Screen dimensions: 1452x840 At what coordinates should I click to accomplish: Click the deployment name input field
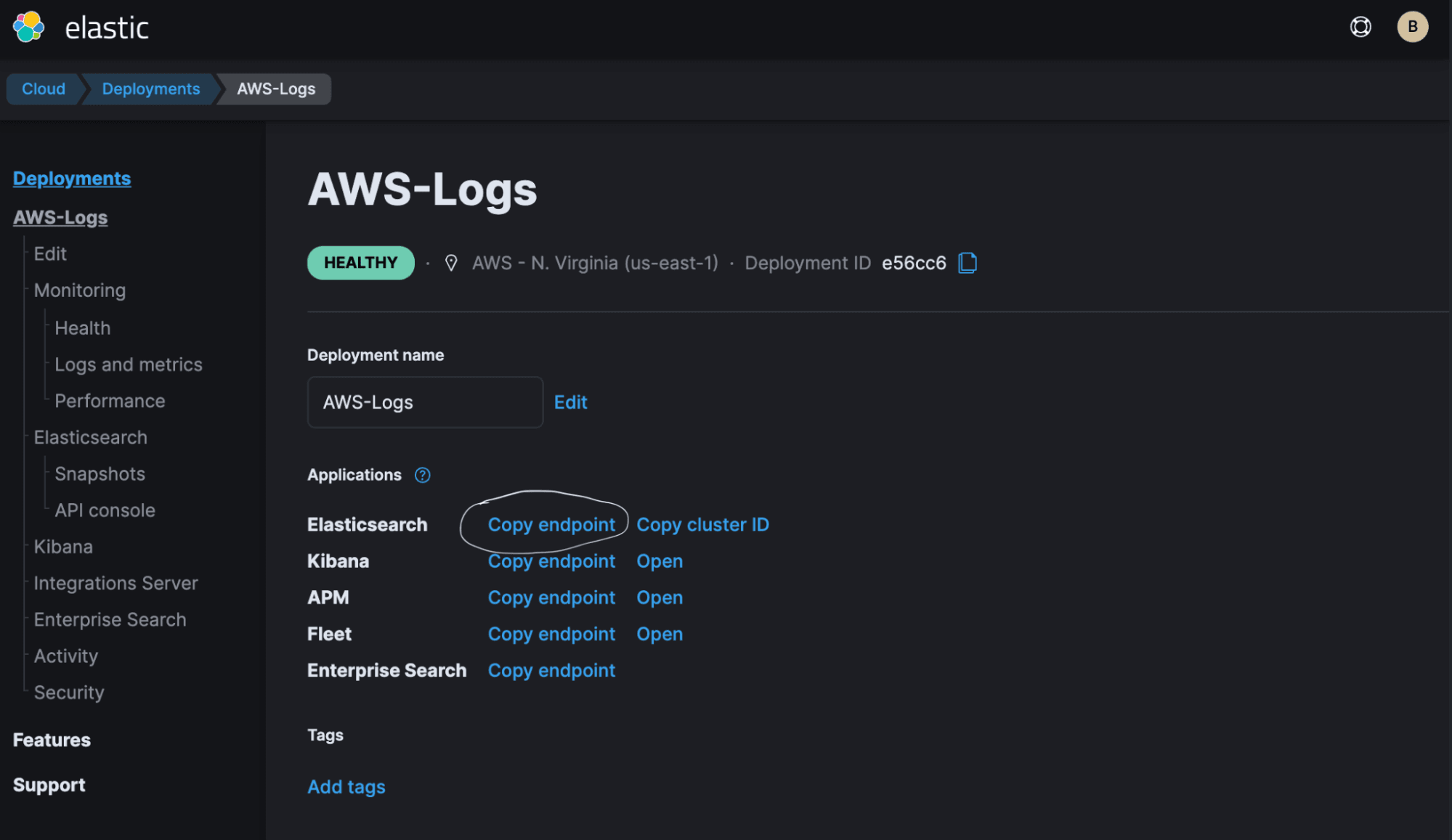(x=425, y=402)
